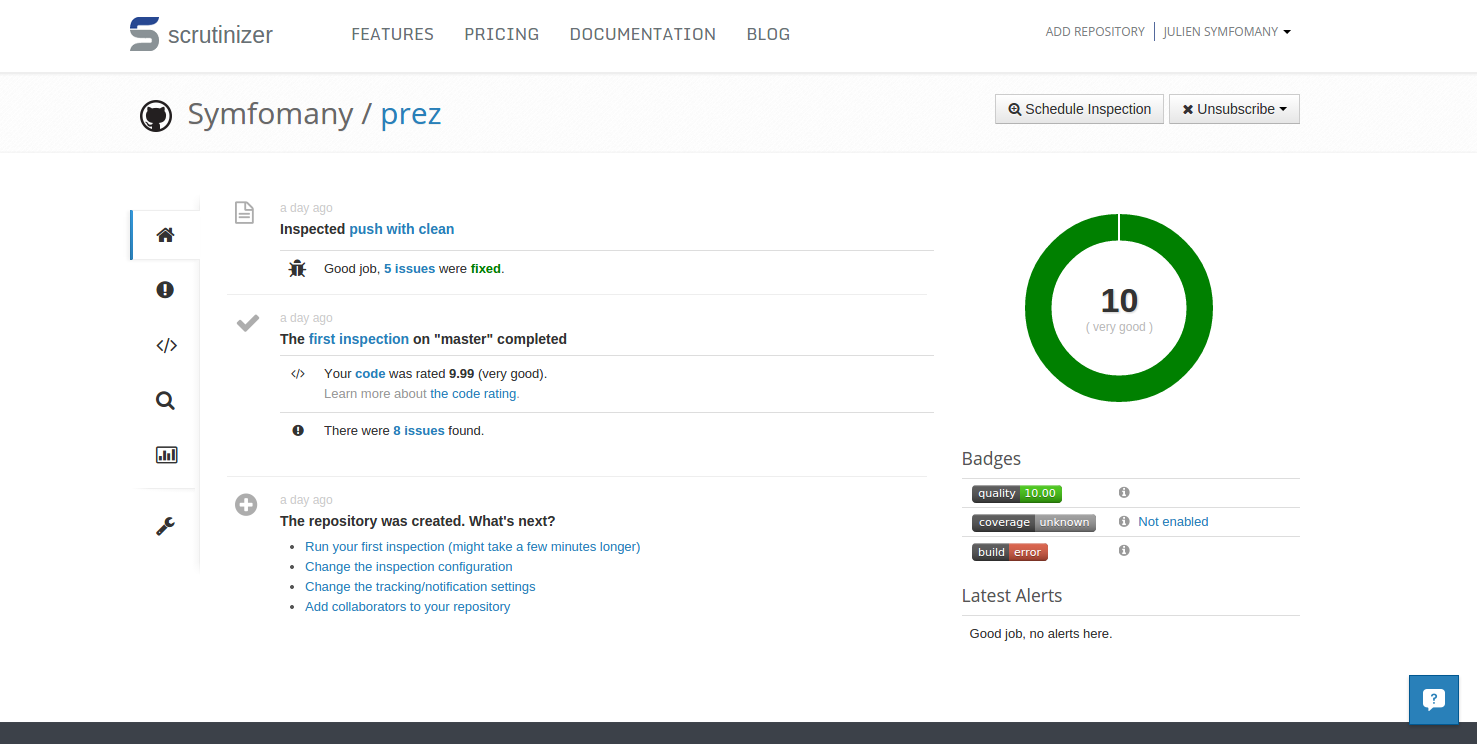This screenshot has width=1477, height=744.
Task: Click the Scrutinizer logo
Action: coord(201,34)
